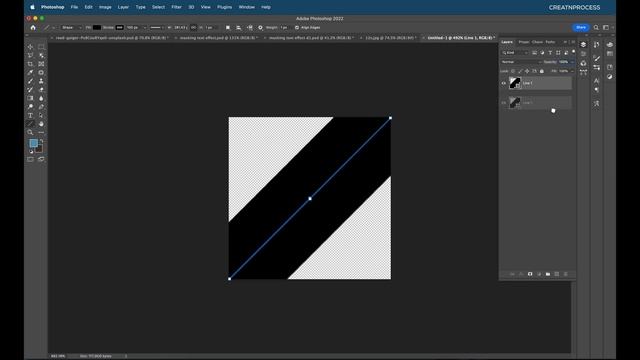Viewport: 640px width, 360px height.
Task: Open the Apple menu
Action: pos(32,7)
